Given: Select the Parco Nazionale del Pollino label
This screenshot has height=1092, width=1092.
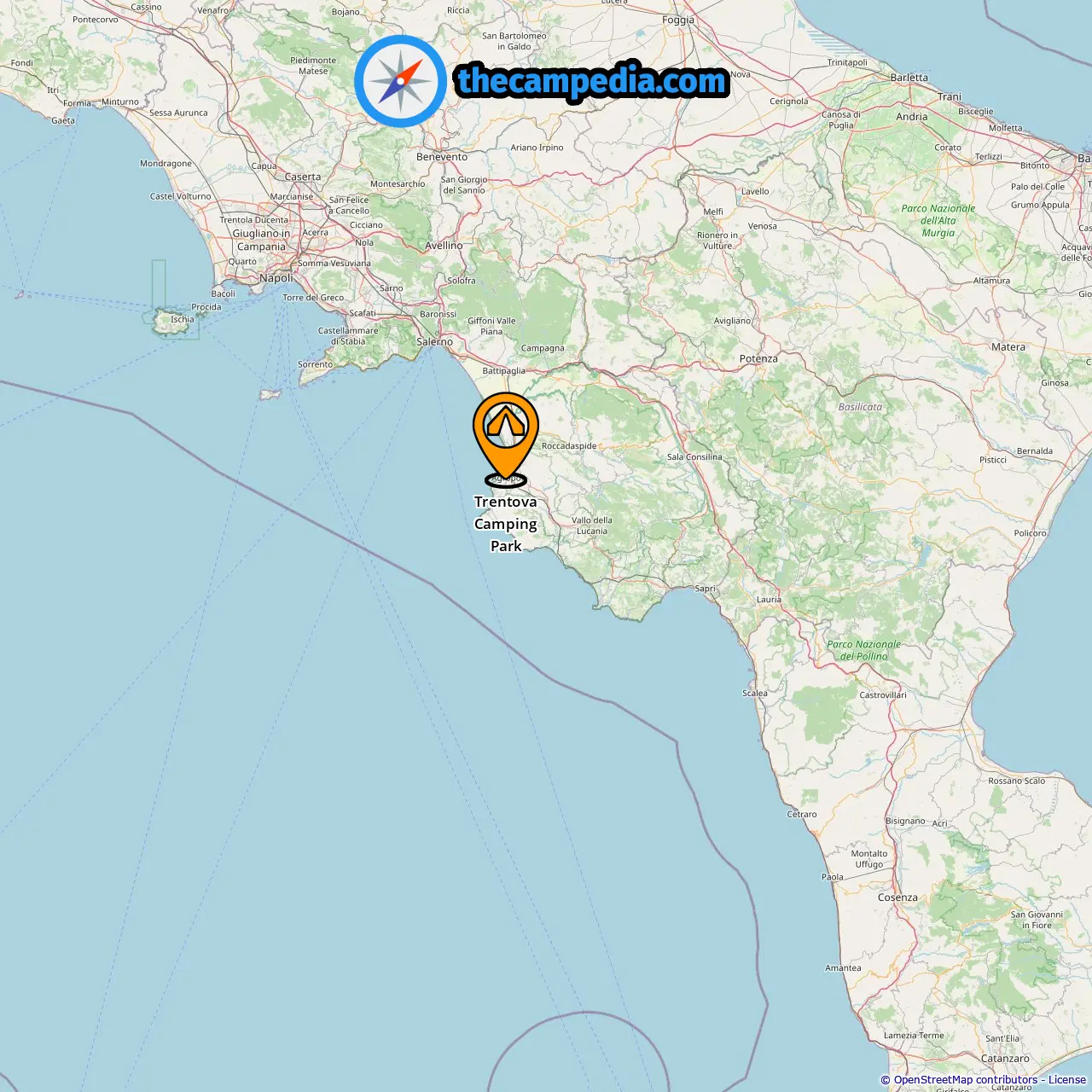Looking at the screenshot, I should (x=863, y=650).
